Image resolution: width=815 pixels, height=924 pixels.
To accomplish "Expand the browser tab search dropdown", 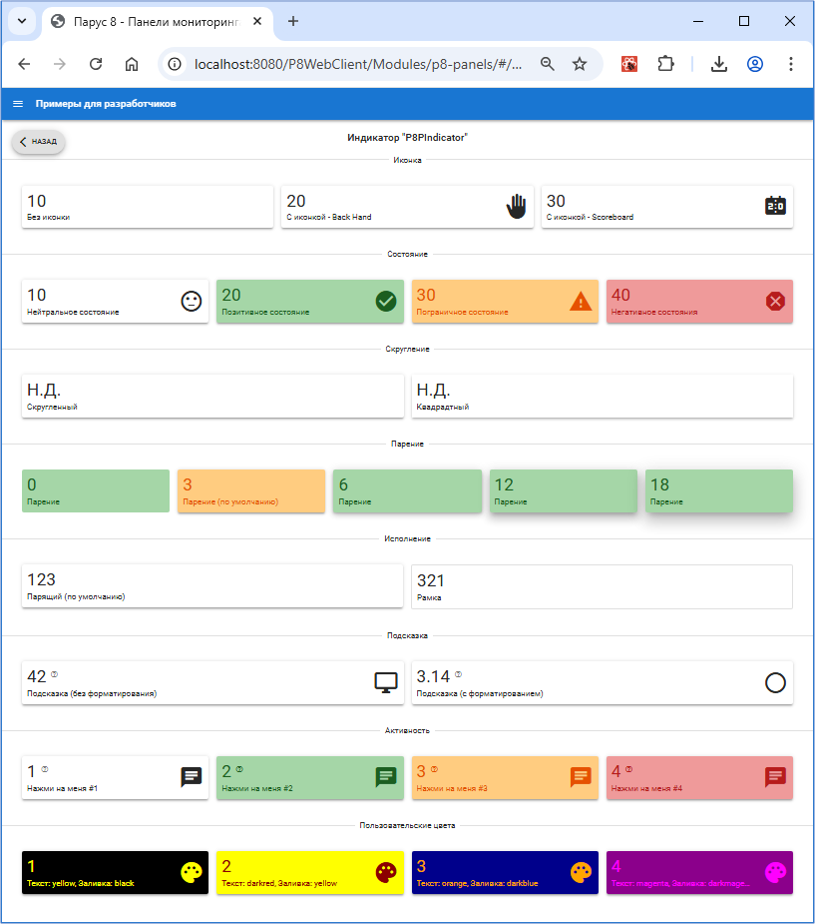I will (x=20, y=21).
